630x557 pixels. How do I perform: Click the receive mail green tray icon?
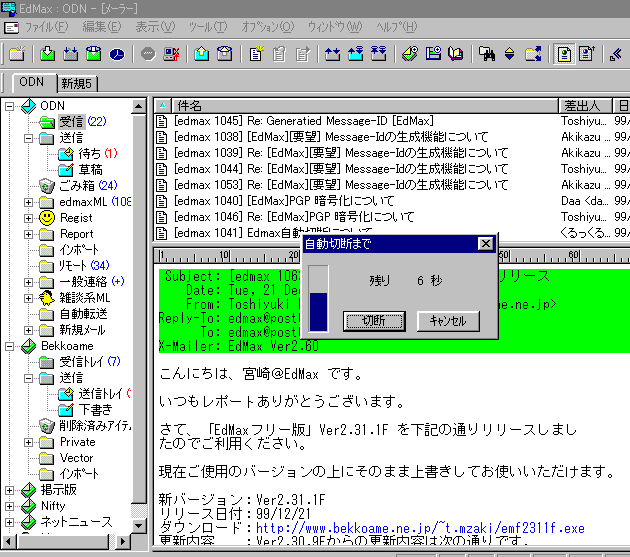point(47,53)
